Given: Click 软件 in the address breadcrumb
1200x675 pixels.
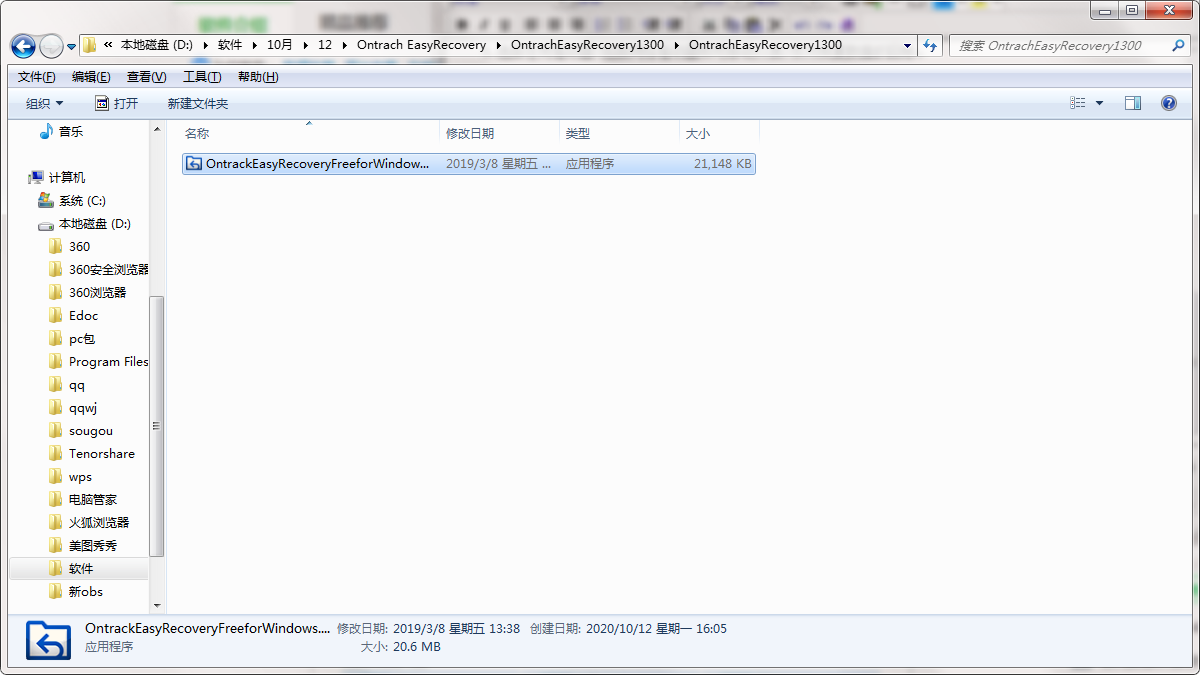Looking at the screenshot, I should coord(230,45).
